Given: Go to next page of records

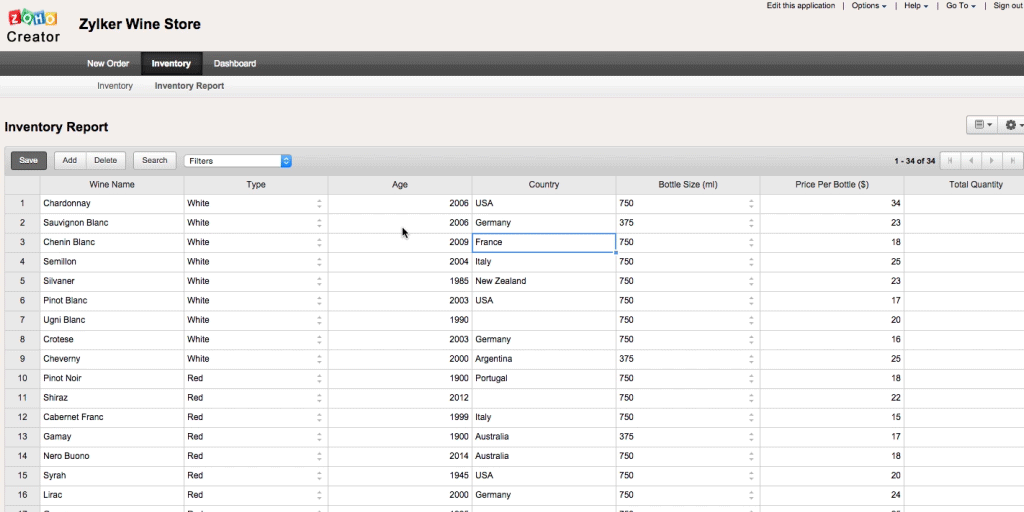Looking at the screenshot, I should click(x=991, y=160).
